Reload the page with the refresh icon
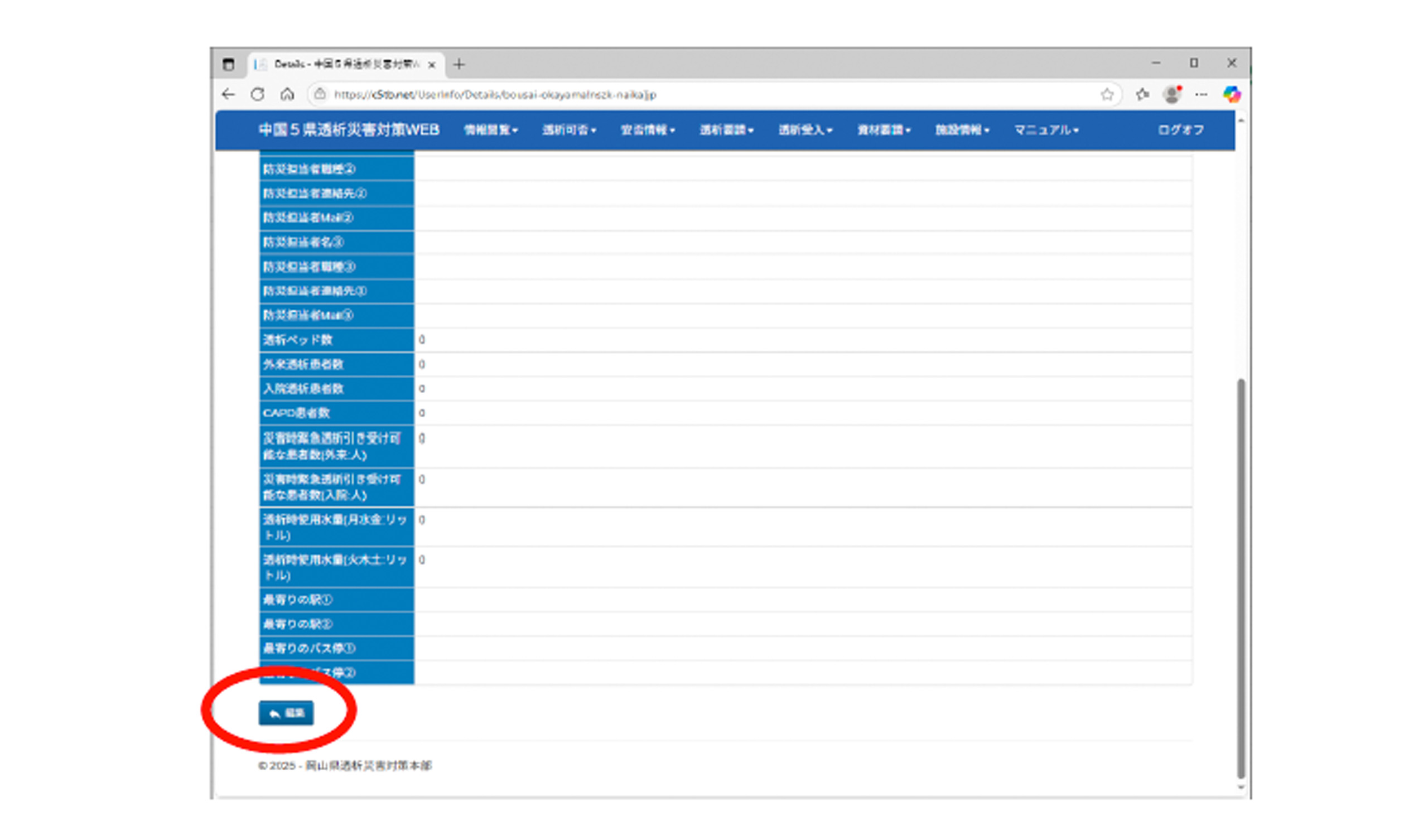The height and width of the screenshot is (840, 1428). [258, 95]
